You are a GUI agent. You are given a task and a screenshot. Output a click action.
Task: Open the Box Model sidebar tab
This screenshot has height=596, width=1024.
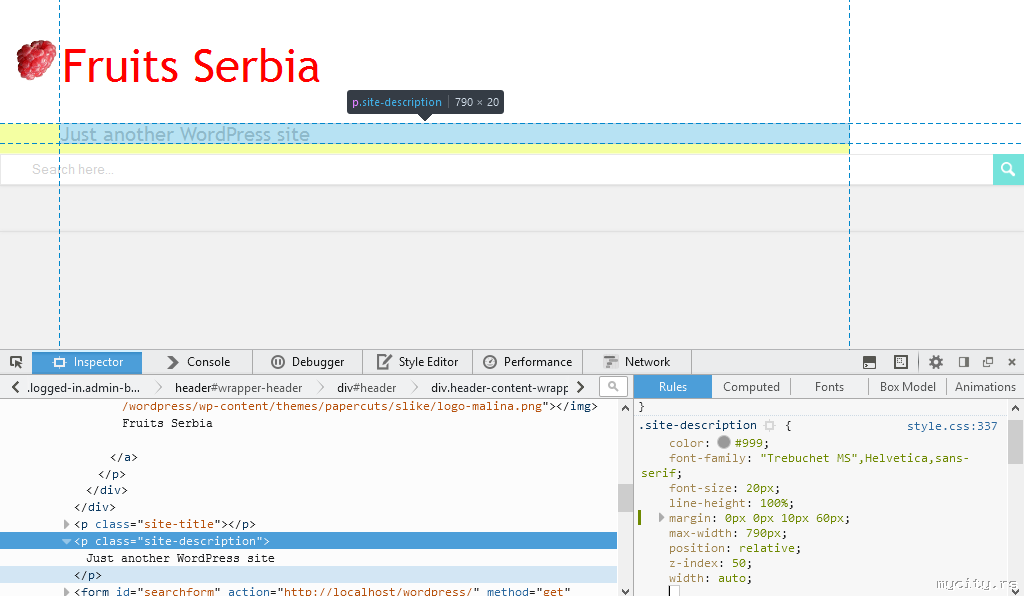point(908,386)
